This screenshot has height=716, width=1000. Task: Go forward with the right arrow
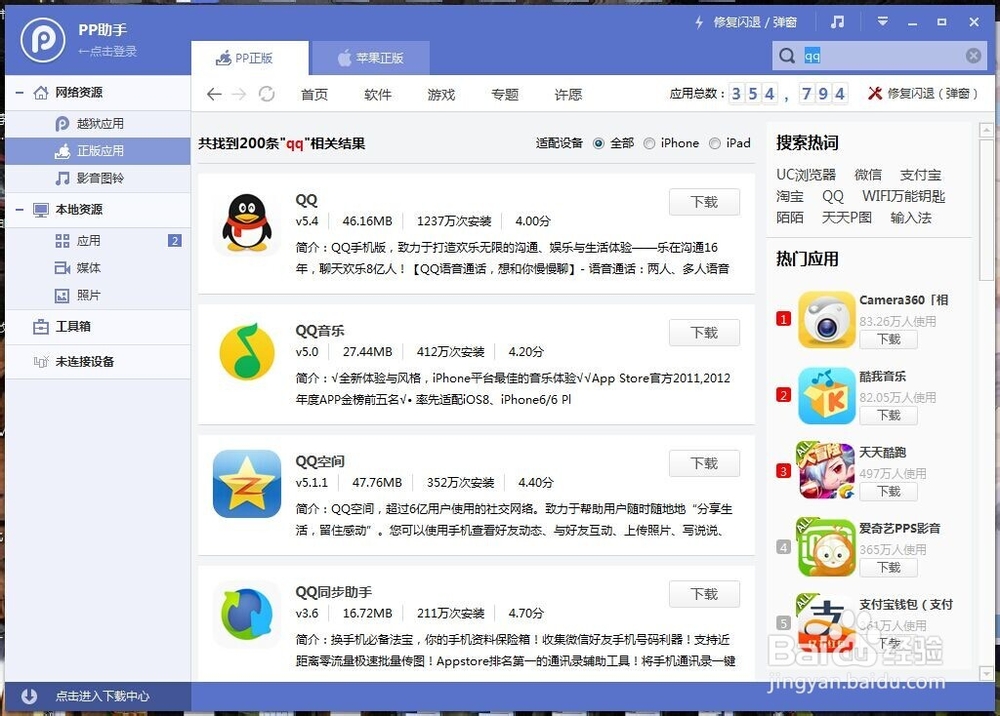[x=239, y=94]
